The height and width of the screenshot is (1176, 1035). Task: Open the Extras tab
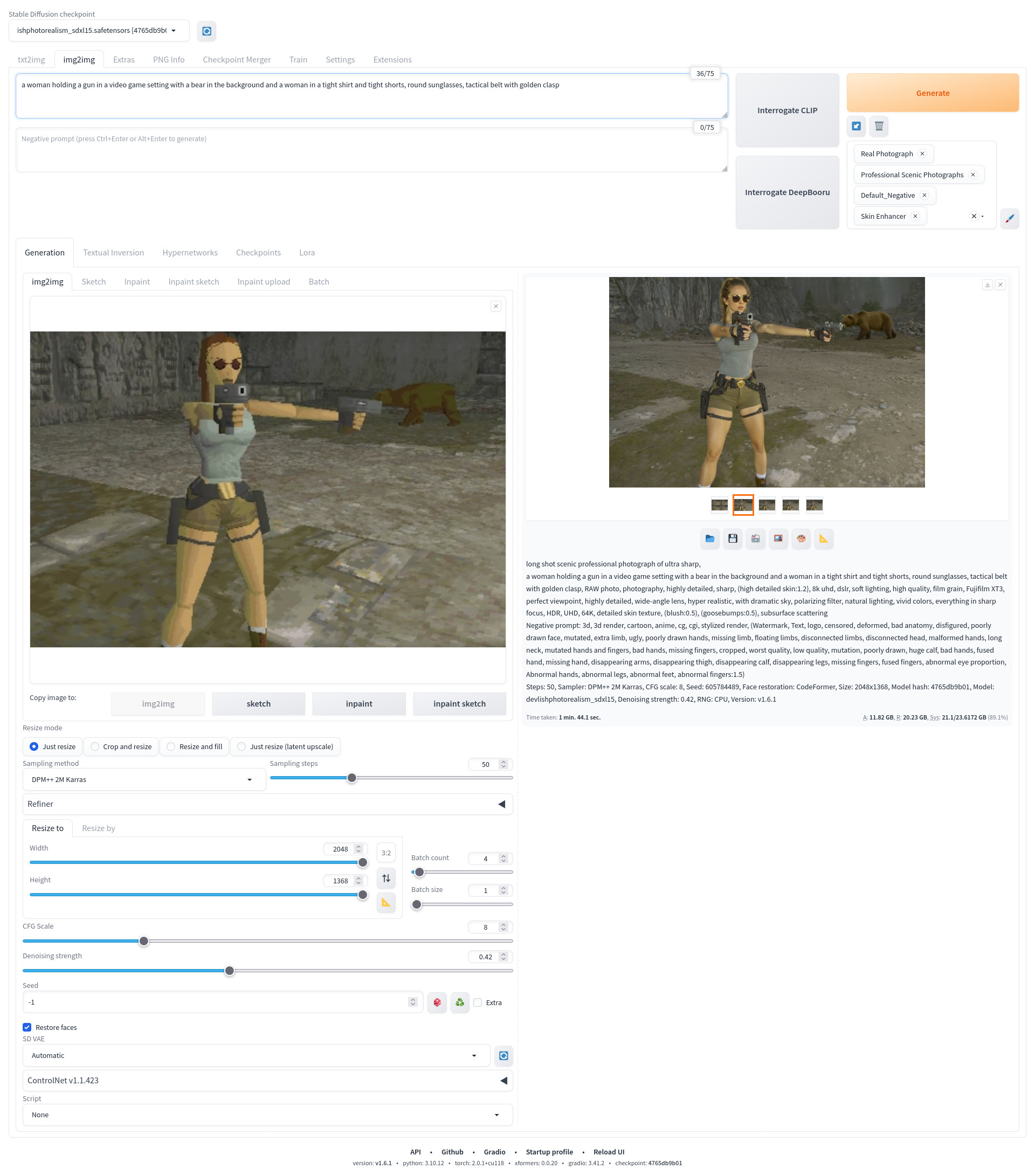123,60
